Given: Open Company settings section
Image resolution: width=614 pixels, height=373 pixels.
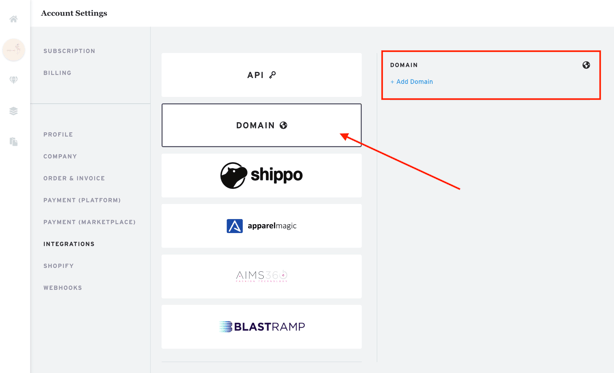Looking at the screenshot, I should pyautogui.click(x=60, y=156).
